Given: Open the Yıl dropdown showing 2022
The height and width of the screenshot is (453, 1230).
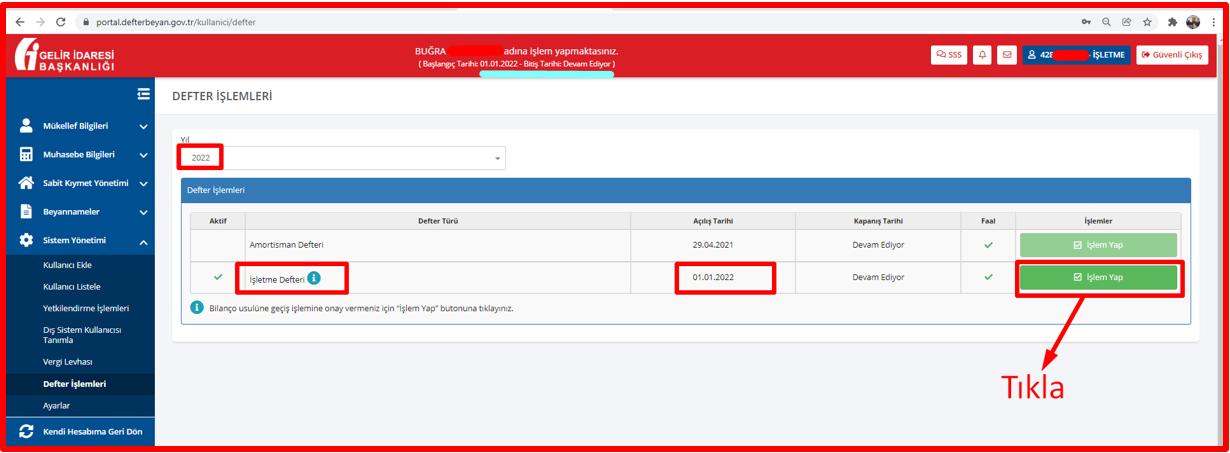Looking at the screenshot, I should click(342, 158).
